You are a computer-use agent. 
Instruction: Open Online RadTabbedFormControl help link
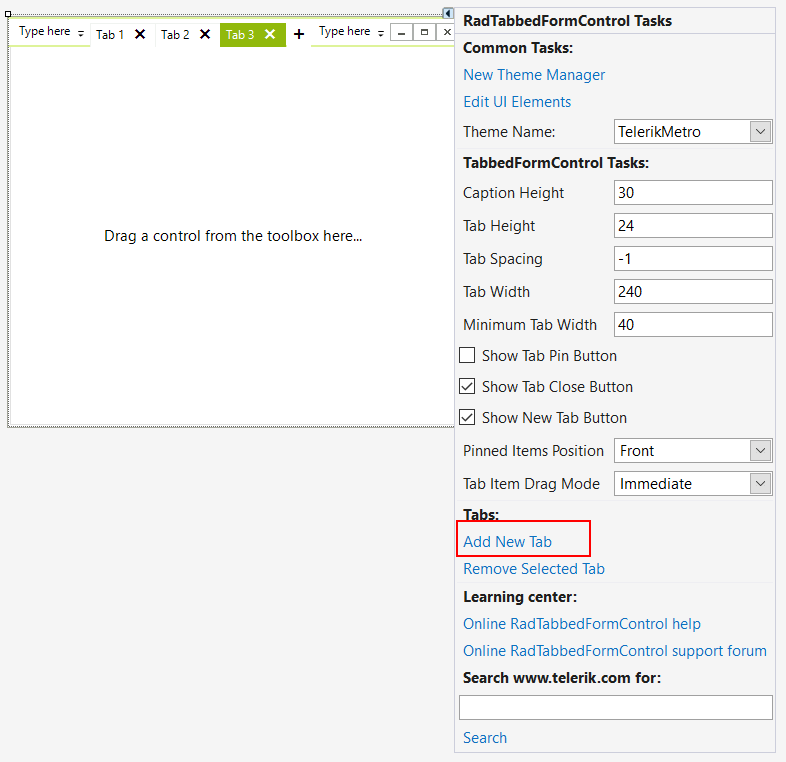point(581,624)
